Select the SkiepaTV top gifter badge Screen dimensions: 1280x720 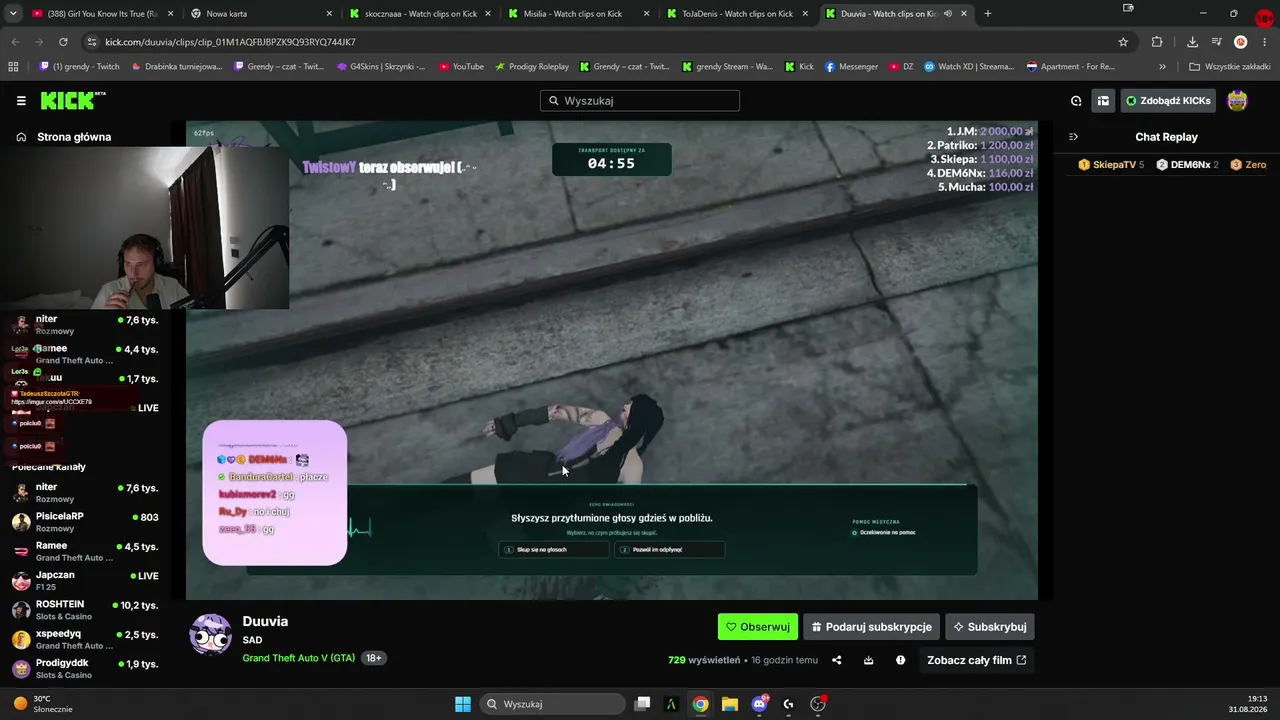pos(1111,165)
